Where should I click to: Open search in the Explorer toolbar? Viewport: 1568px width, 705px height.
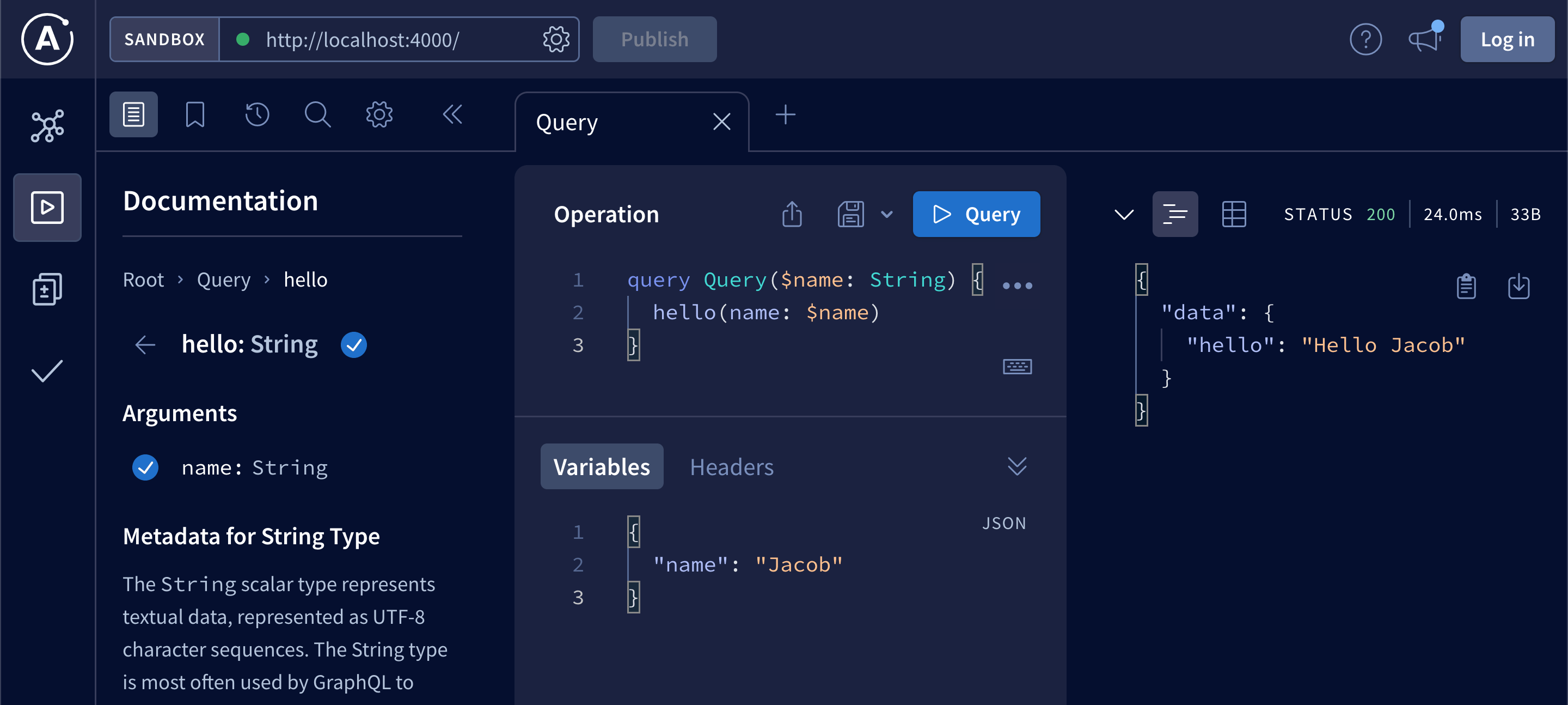point(317,114)
